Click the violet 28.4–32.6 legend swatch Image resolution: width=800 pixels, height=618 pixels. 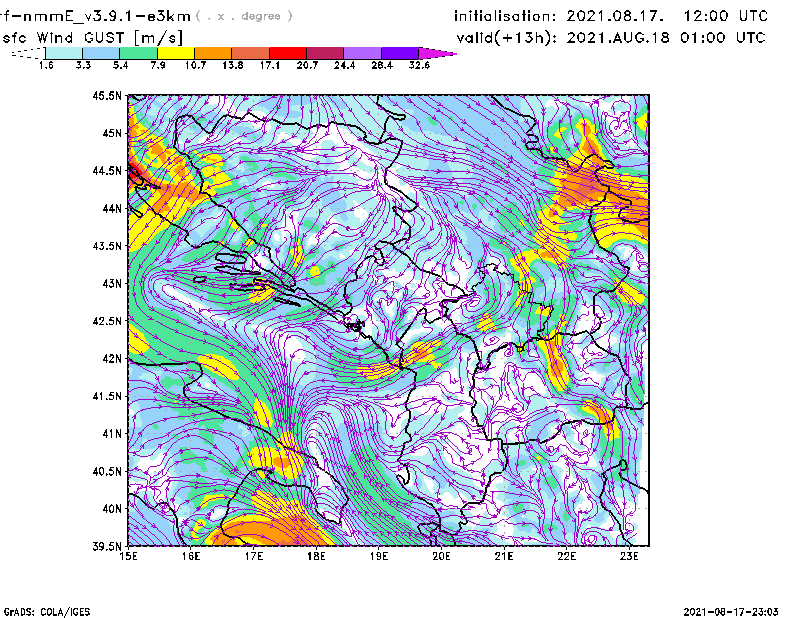tap(397, 52)
